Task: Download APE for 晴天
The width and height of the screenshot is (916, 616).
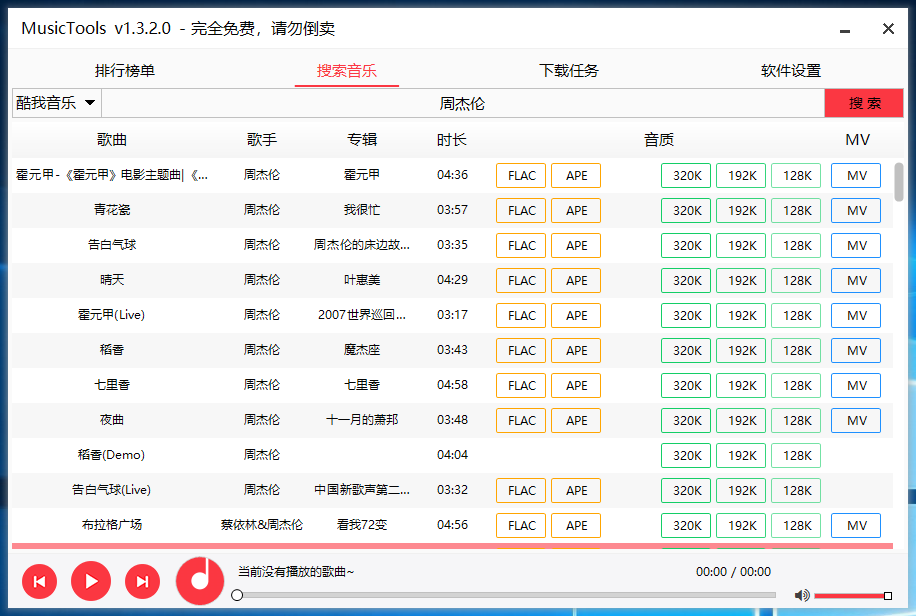Action: (x=576, y=281)
